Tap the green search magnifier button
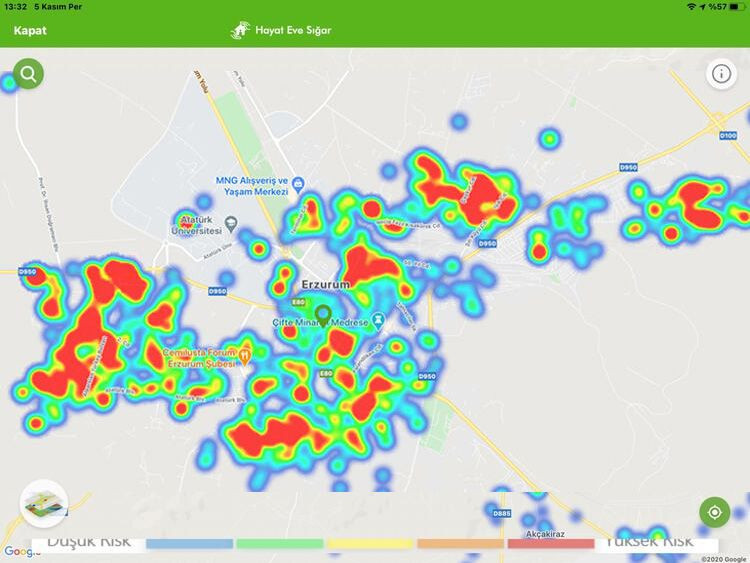750x563 pixels. pyautogui.click(x=28, y=74)
